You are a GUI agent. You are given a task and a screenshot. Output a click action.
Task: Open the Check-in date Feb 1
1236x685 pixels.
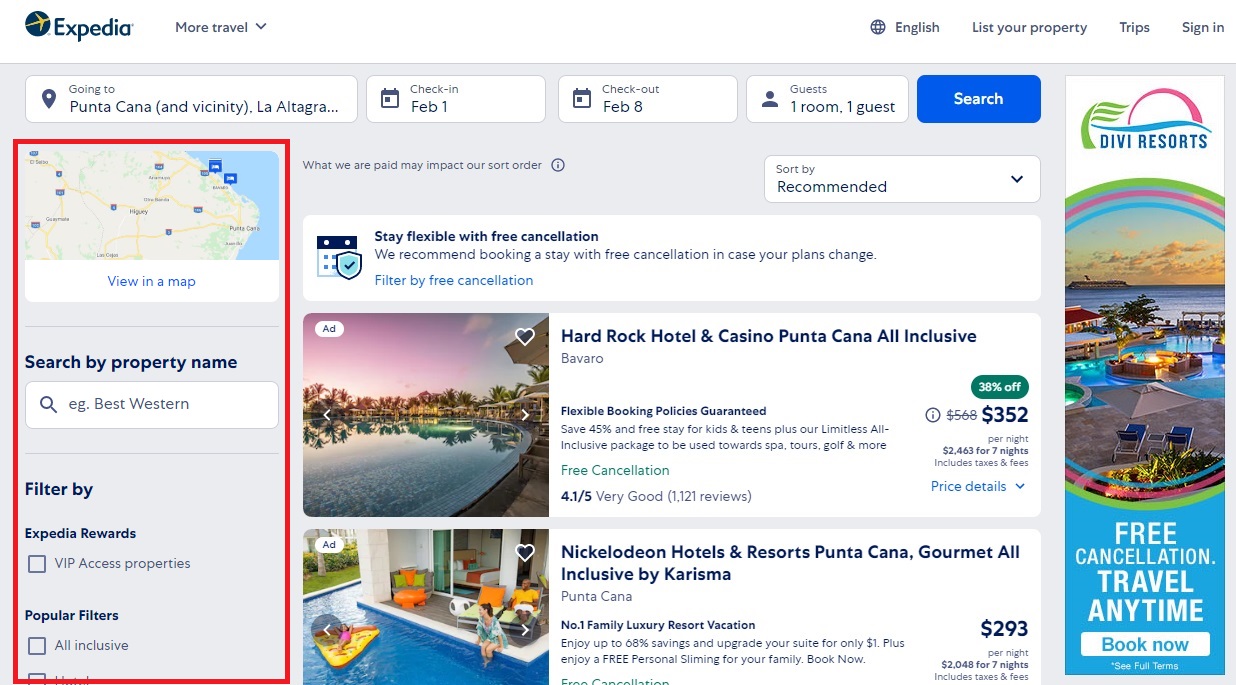(456, 99)
